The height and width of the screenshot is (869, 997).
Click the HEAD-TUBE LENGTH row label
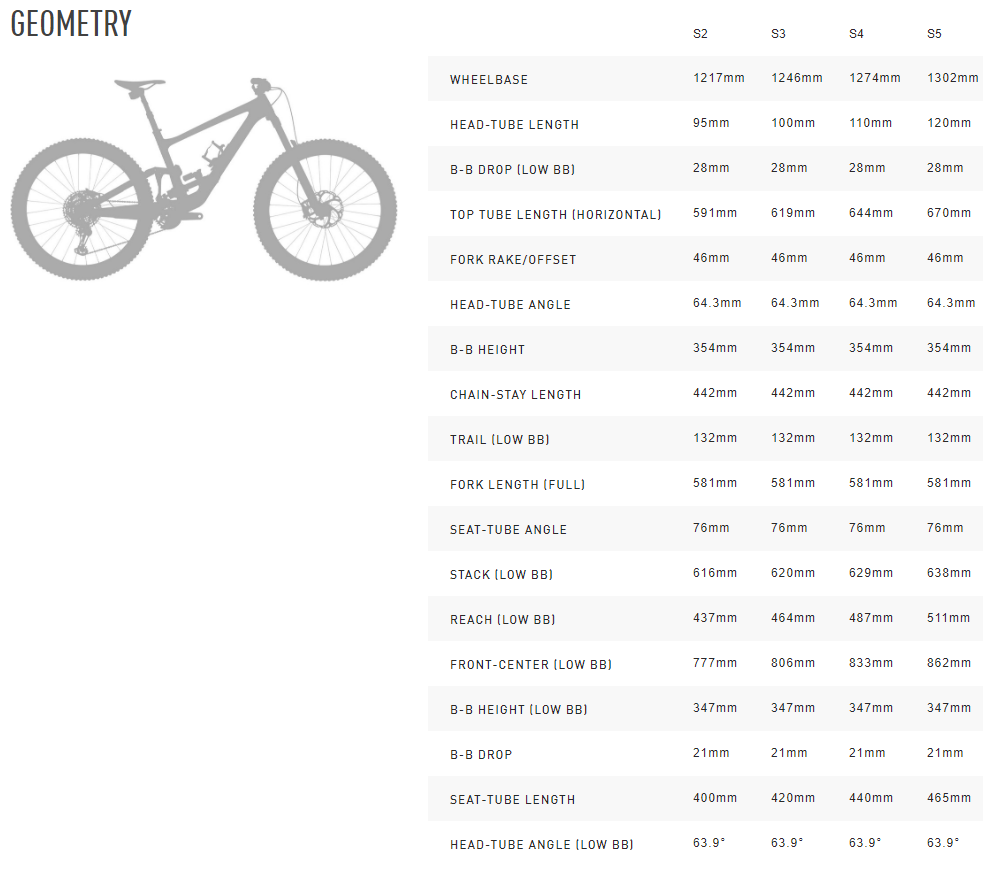coord(514,125)
